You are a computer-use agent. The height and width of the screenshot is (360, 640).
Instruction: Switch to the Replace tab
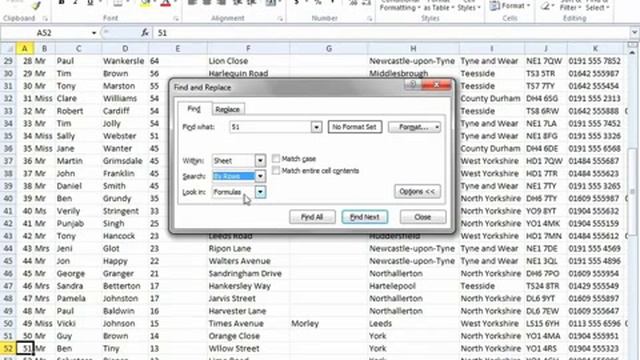[x=228, y=109]
